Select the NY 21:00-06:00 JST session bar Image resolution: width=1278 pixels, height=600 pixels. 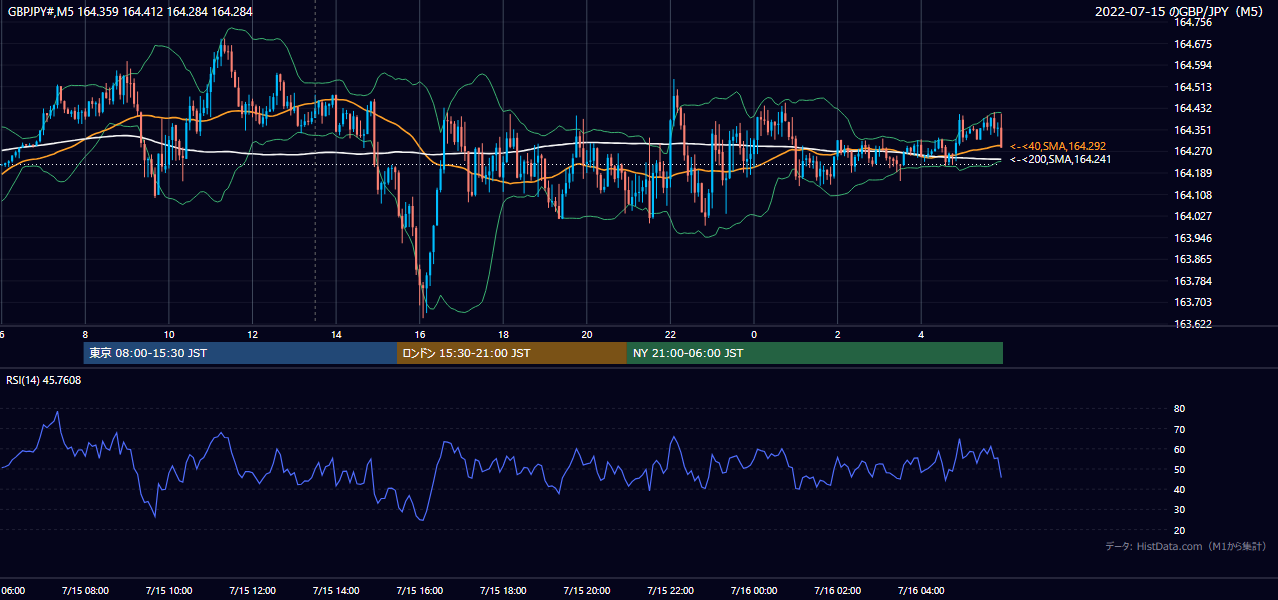815,353
